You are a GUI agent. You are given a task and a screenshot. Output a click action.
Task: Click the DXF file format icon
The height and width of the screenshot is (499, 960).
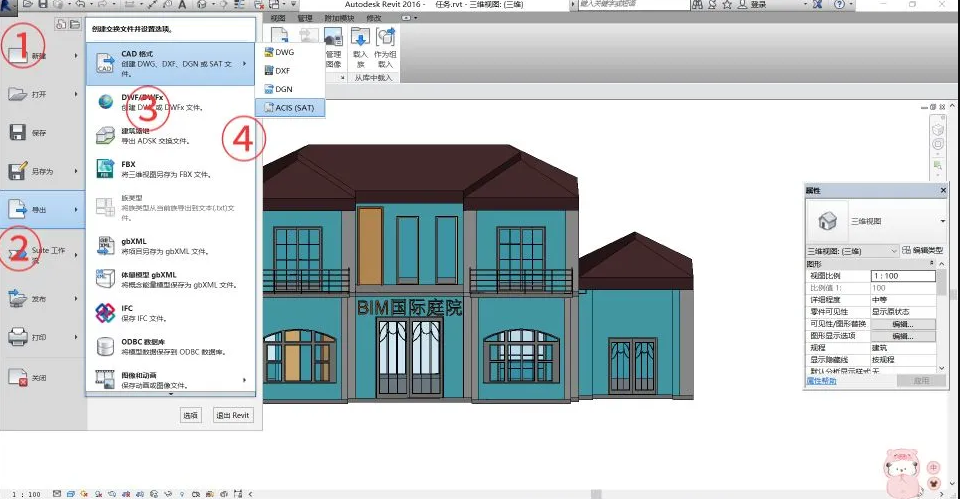[268, 70]
